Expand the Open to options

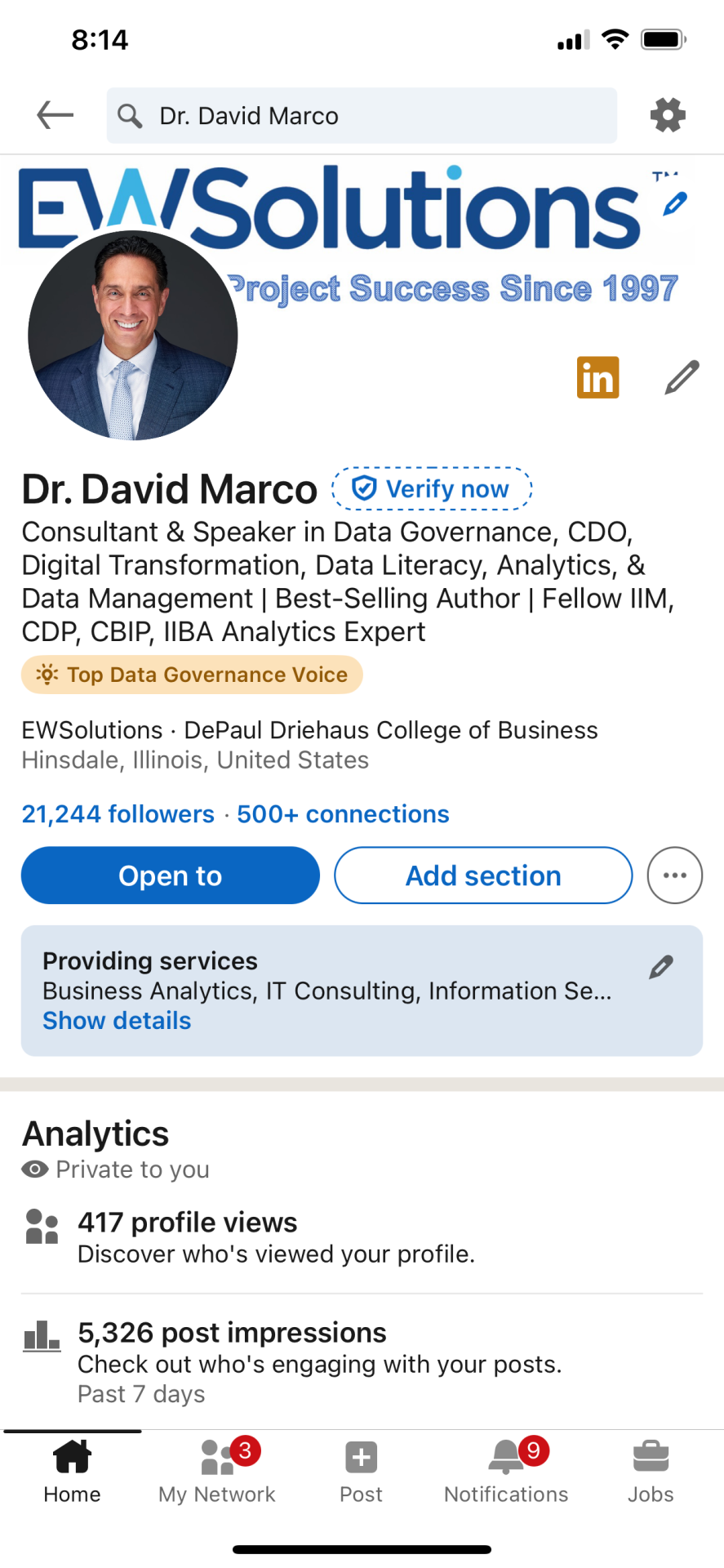tap(170, 875)
